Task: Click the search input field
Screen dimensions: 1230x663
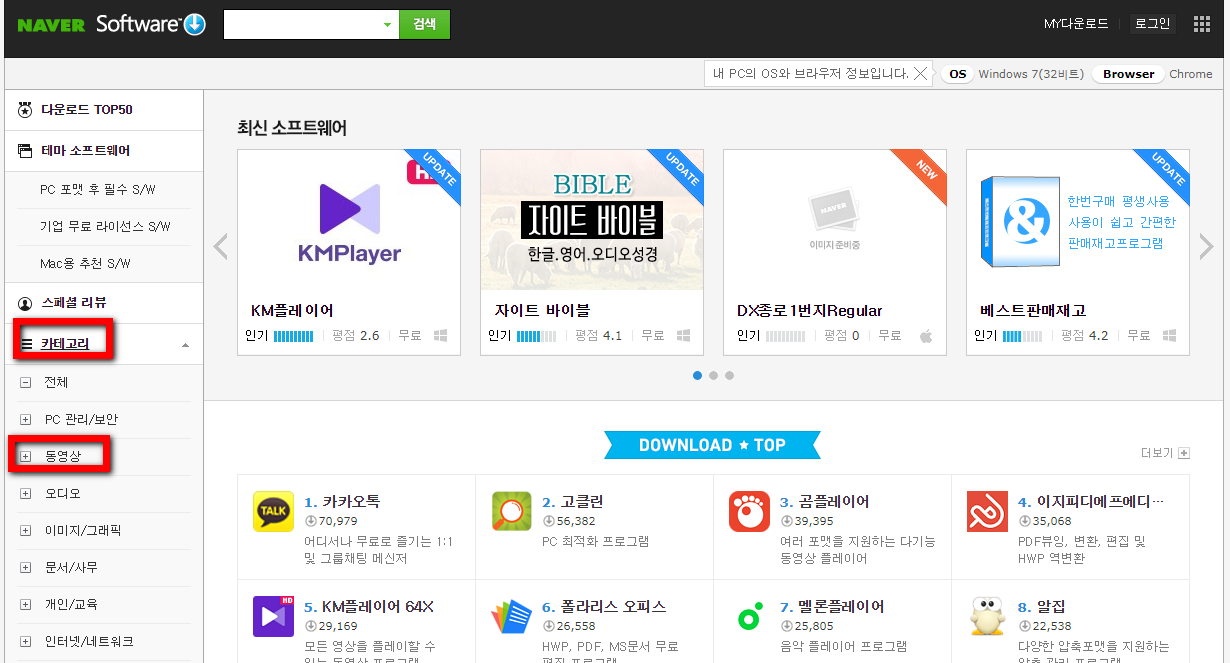Action: pos(300,25)
